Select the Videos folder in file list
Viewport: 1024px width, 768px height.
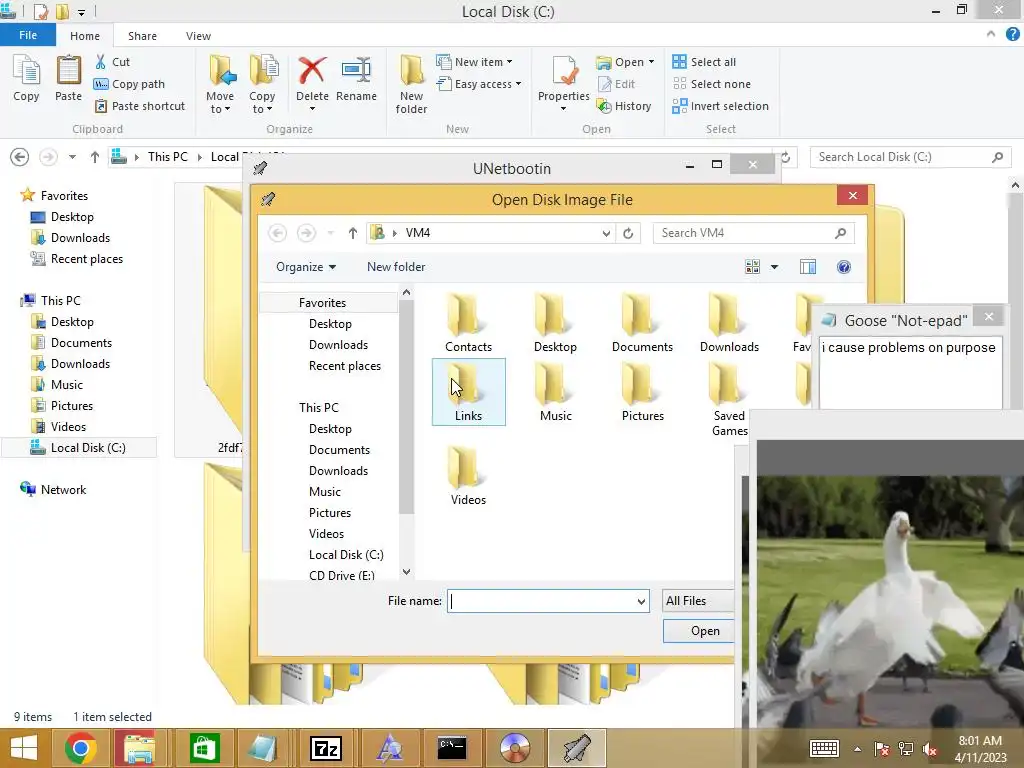tap(468, 475)
